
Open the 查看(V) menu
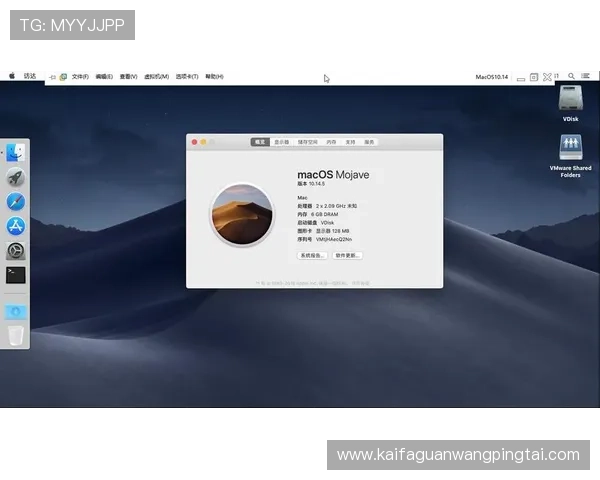click(x=128, y=77)
